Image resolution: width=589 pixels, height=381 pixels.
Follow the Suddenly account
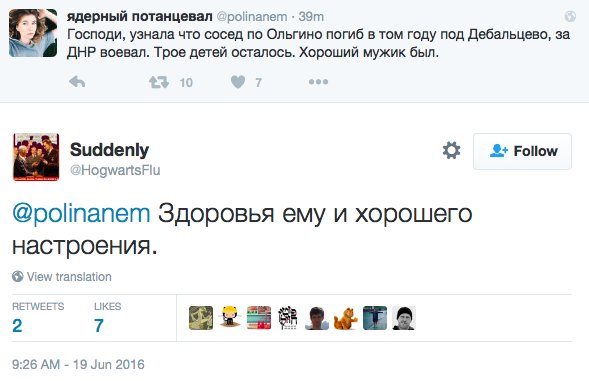click(x=523, y=151)
